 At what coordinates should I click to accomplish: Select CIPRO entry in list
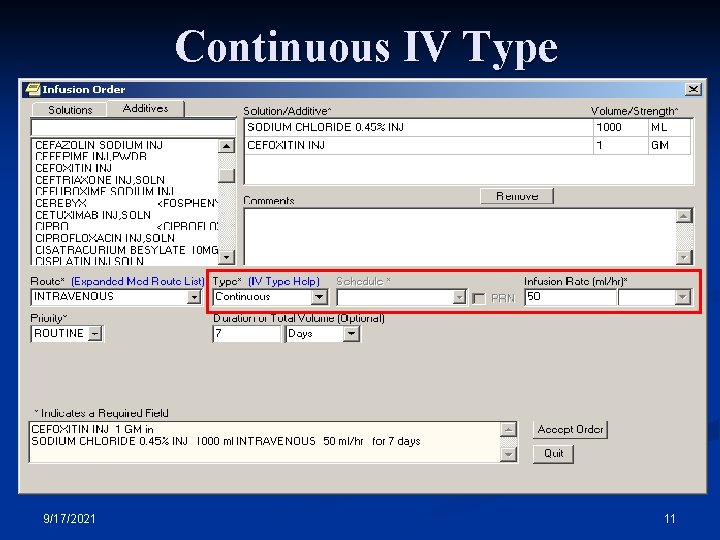(x=125, y=226)
